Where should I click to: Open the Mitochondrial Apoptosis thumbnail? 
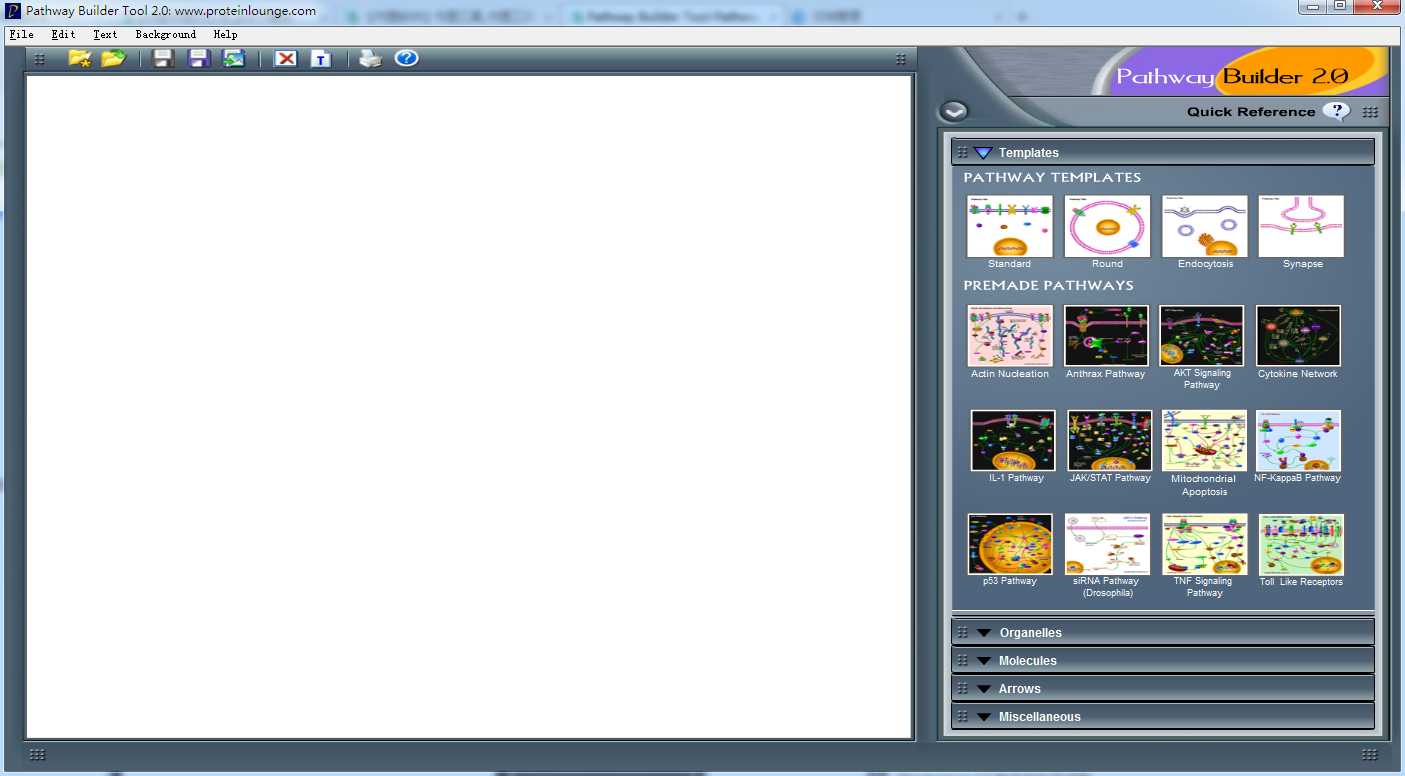pos(1204,440)
